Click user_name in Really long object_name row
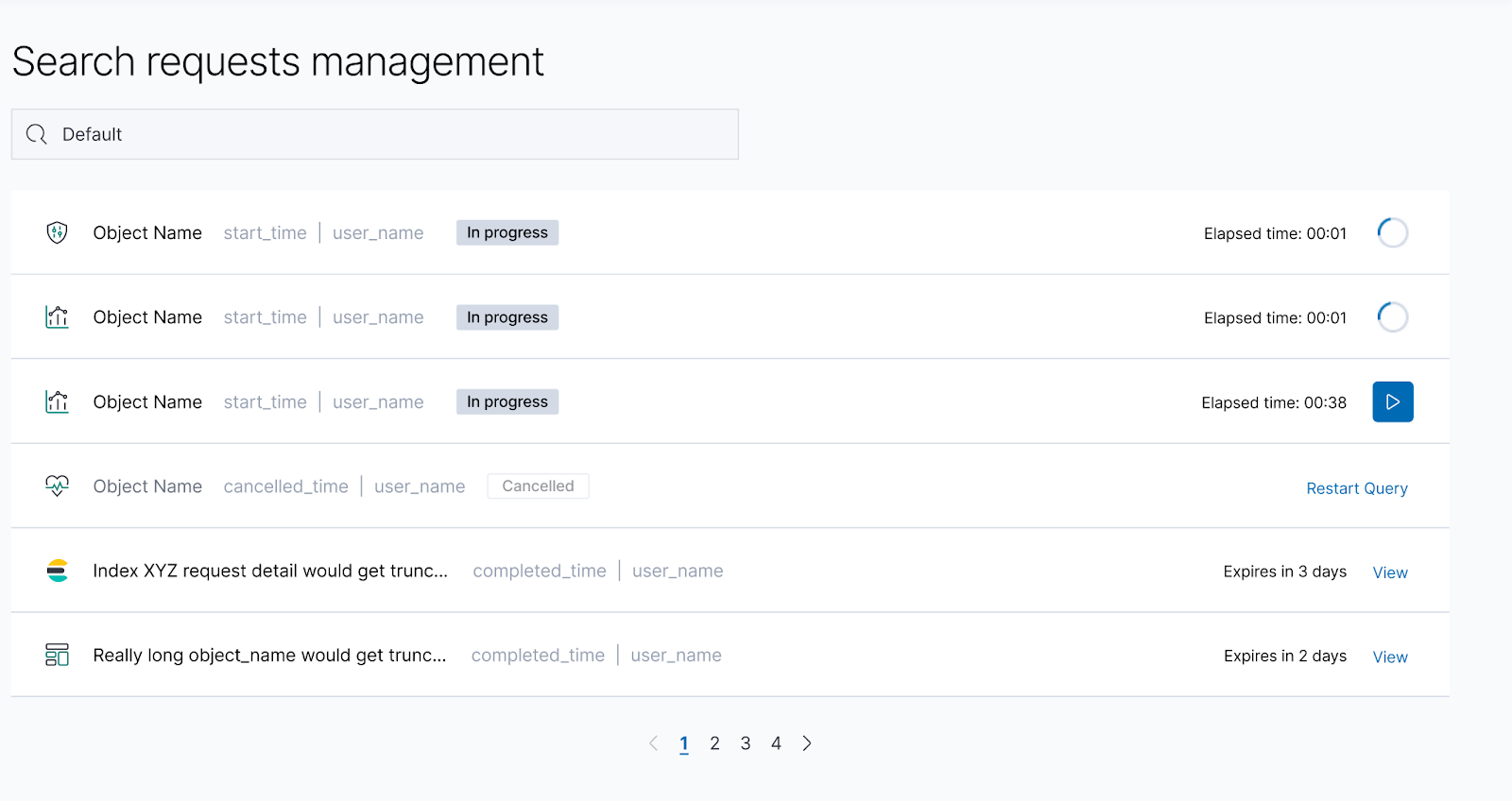The height and width of the screenshot is (801, 1512). pyautogui.click(x=676, y=655)
